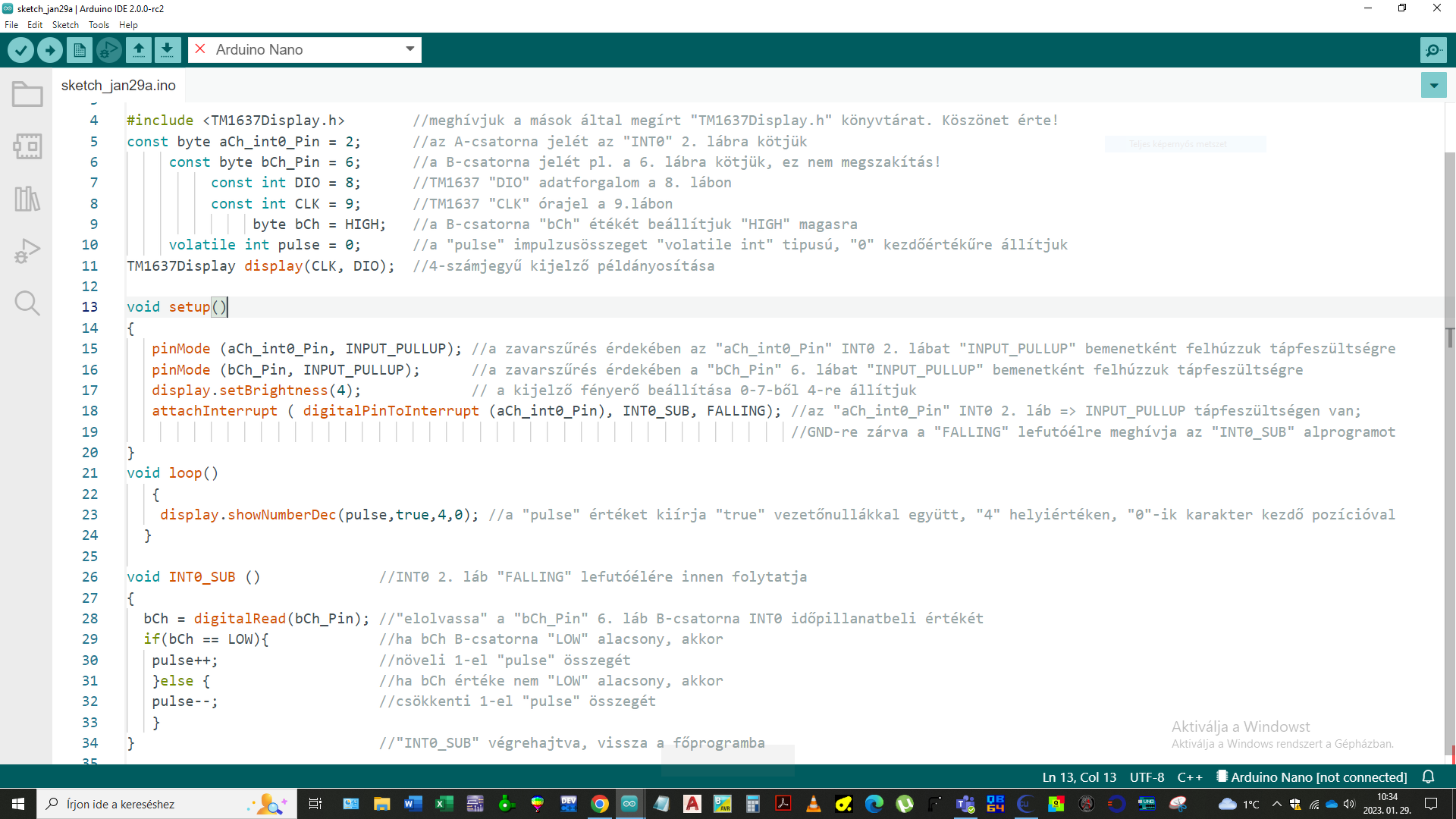Open the Debug sidebar panel icon
1456x819 pixels.
click(27, 251)
